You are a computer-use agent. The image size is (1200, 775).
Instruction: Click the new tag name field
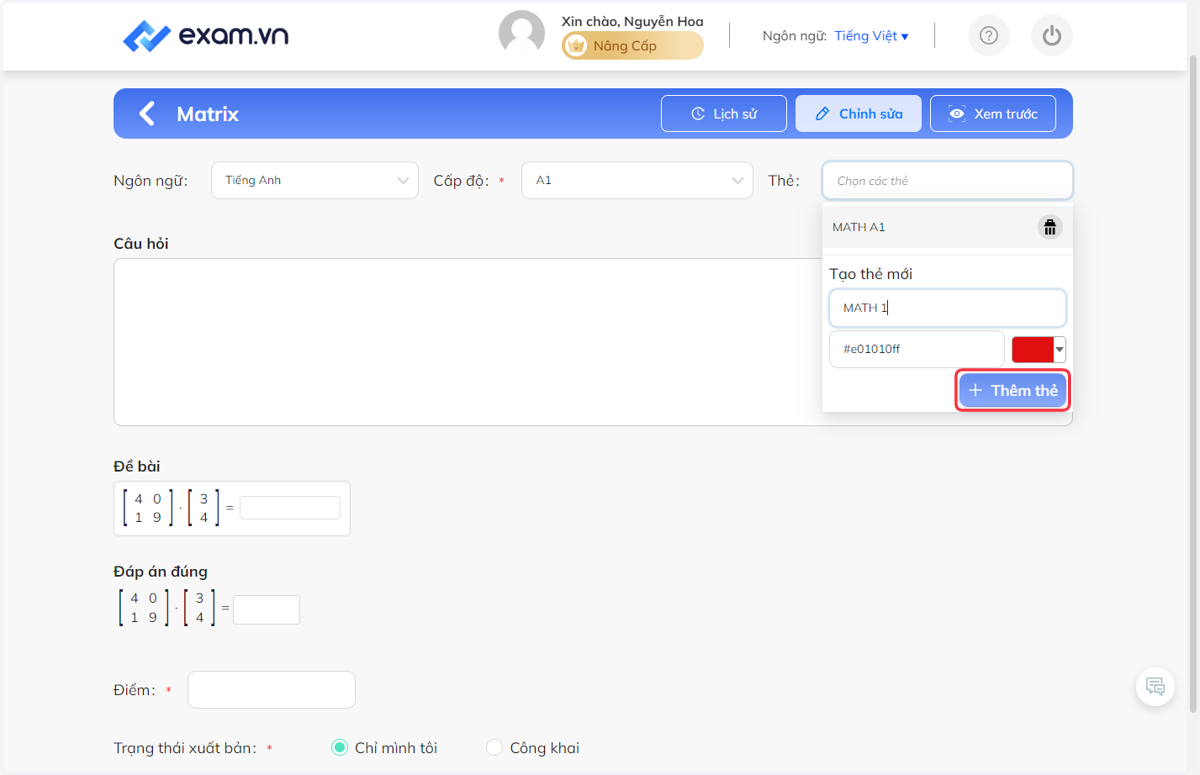point(947,308)
